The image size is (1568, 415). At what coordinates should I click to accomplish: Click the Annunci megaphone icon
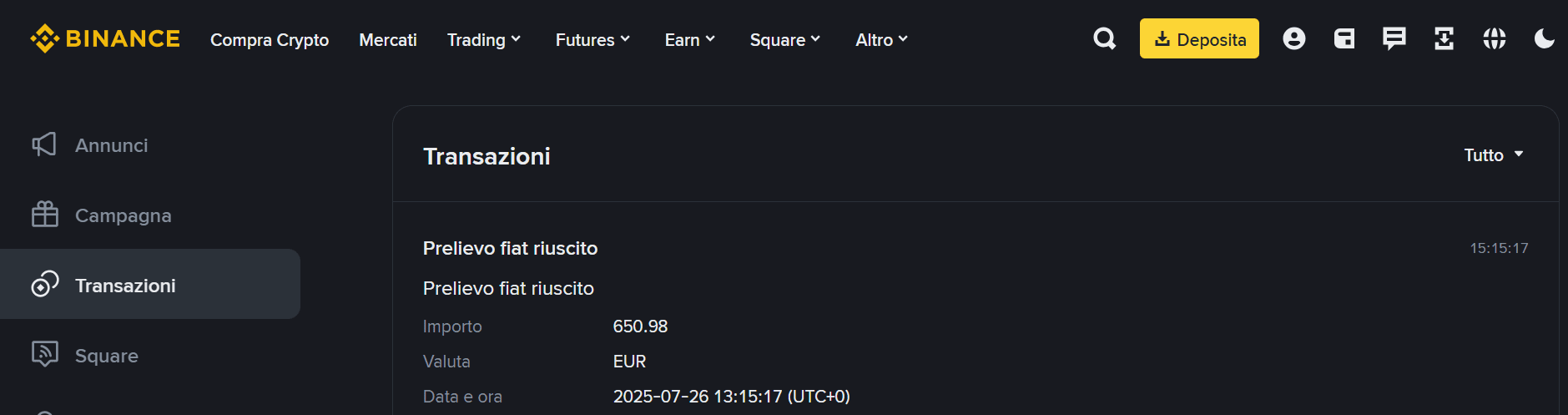click(x=44, y=144)
